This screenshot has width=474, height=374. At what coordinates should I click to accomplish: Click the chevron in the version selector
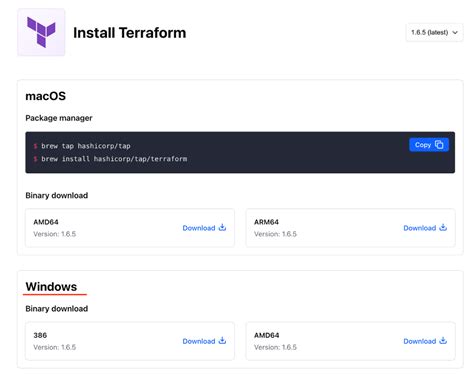click(x=455, y=32)
